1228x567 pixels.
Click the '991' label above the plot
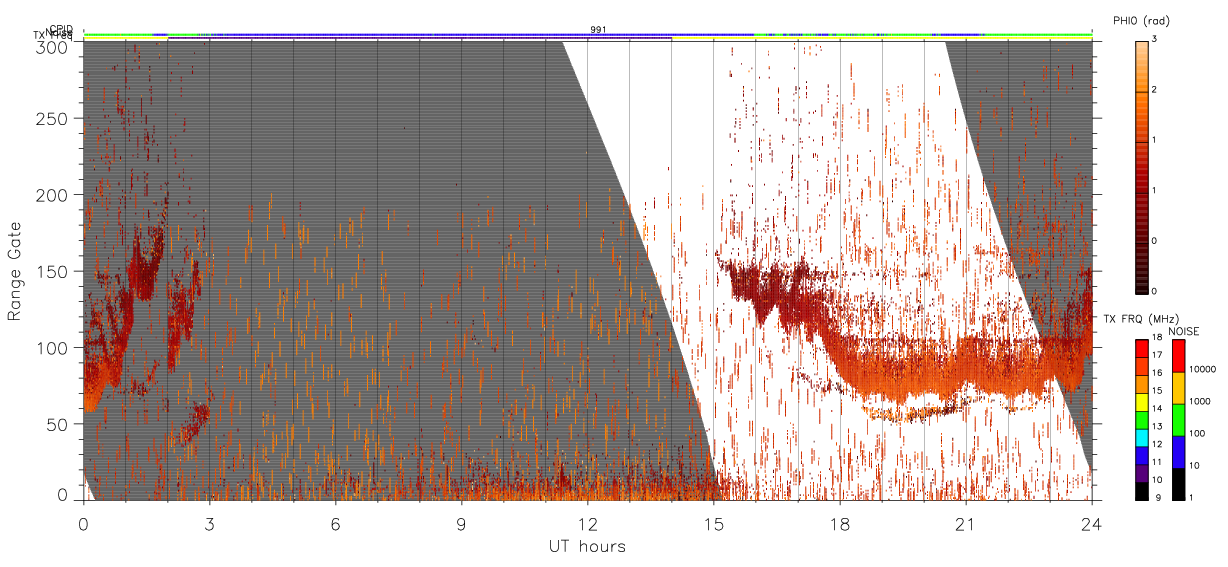[598, 30]
